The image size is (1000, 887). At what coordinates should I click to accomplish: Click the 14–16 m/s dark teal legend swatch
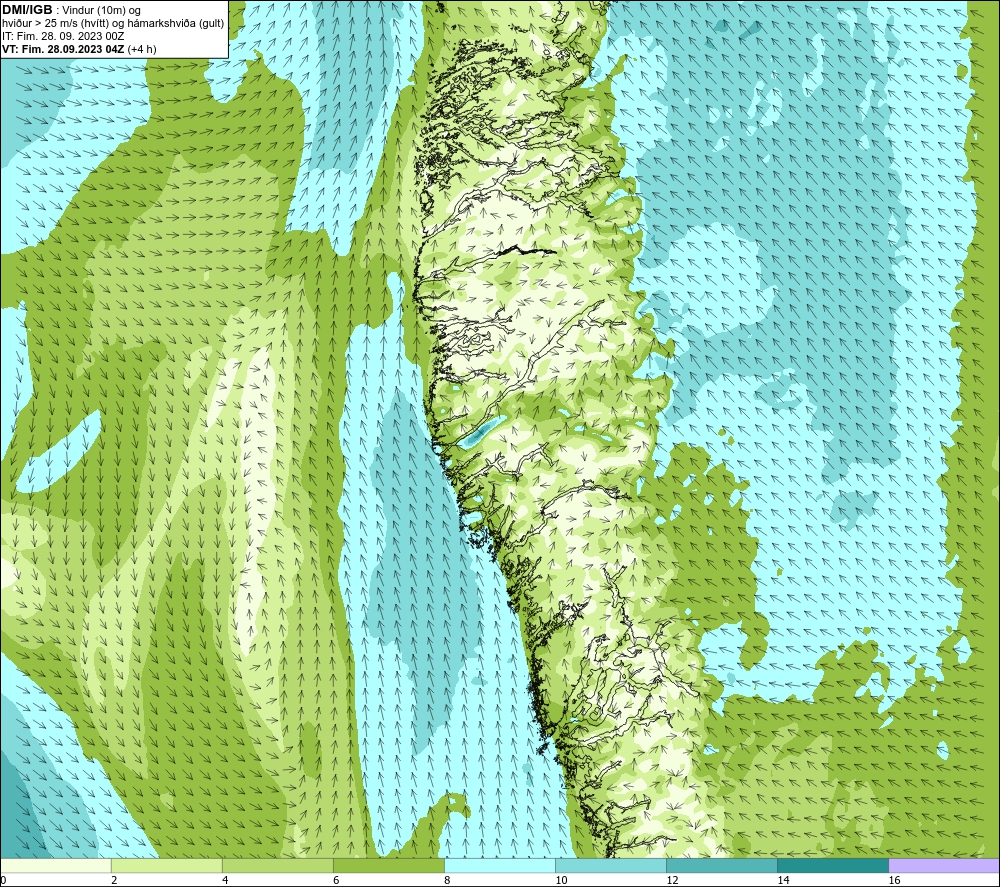coord(832,865)
